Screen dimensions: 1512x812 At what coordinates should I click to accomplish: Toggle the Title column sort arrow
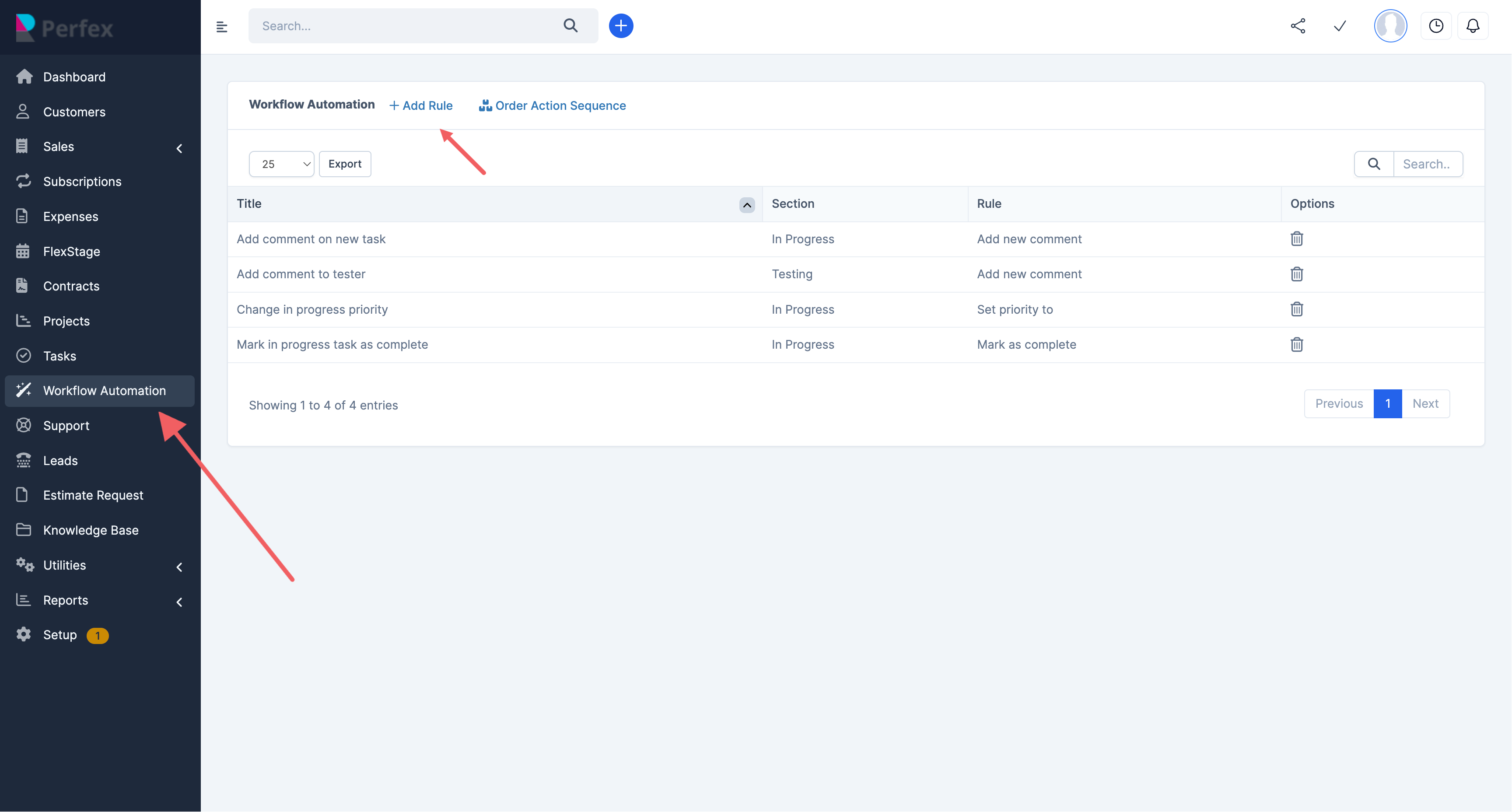pos(747,205)
